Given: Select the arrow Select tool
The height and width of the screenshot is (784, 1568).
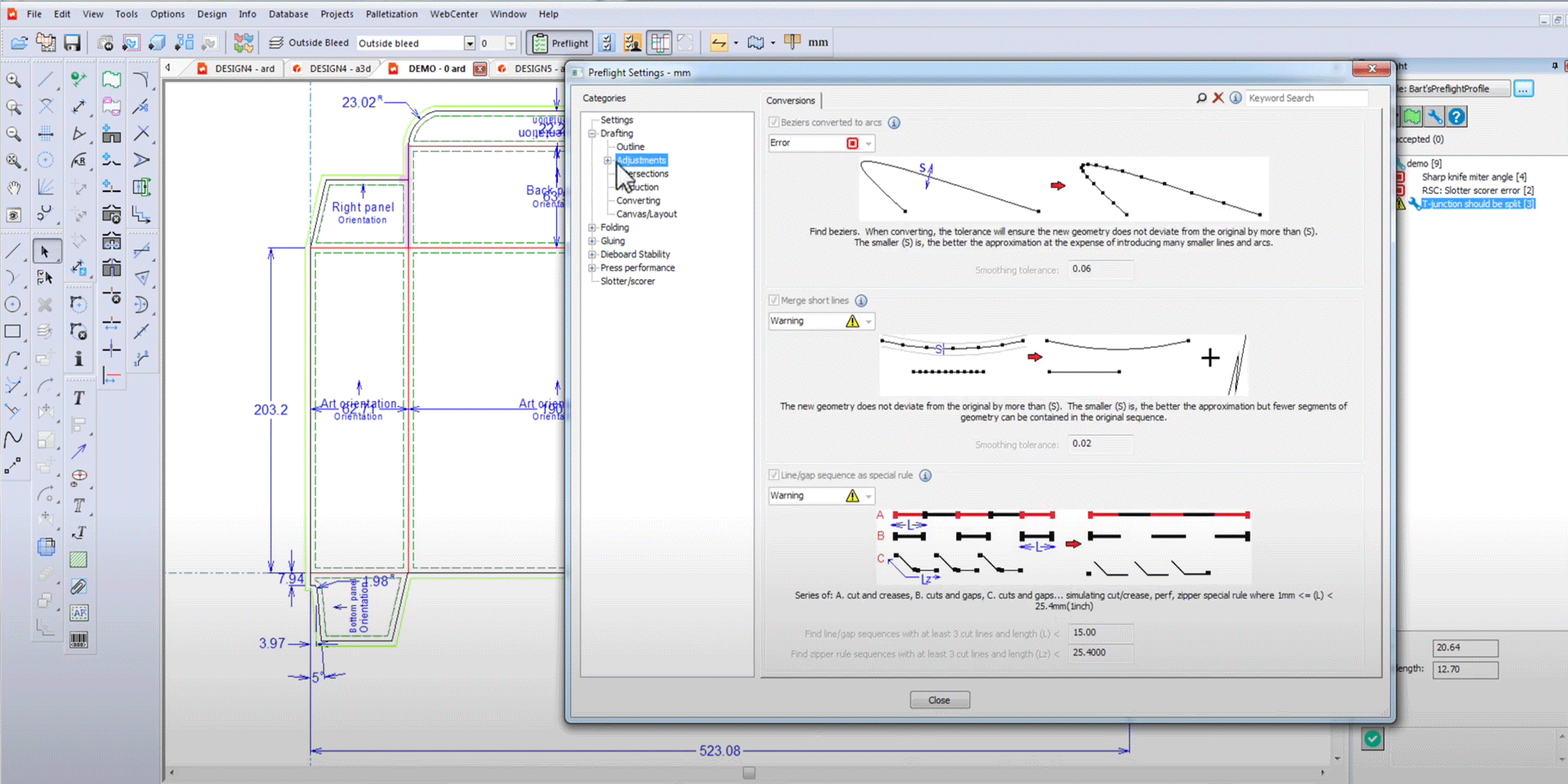Looking at the screenshot, I should (x=46, y=251).
